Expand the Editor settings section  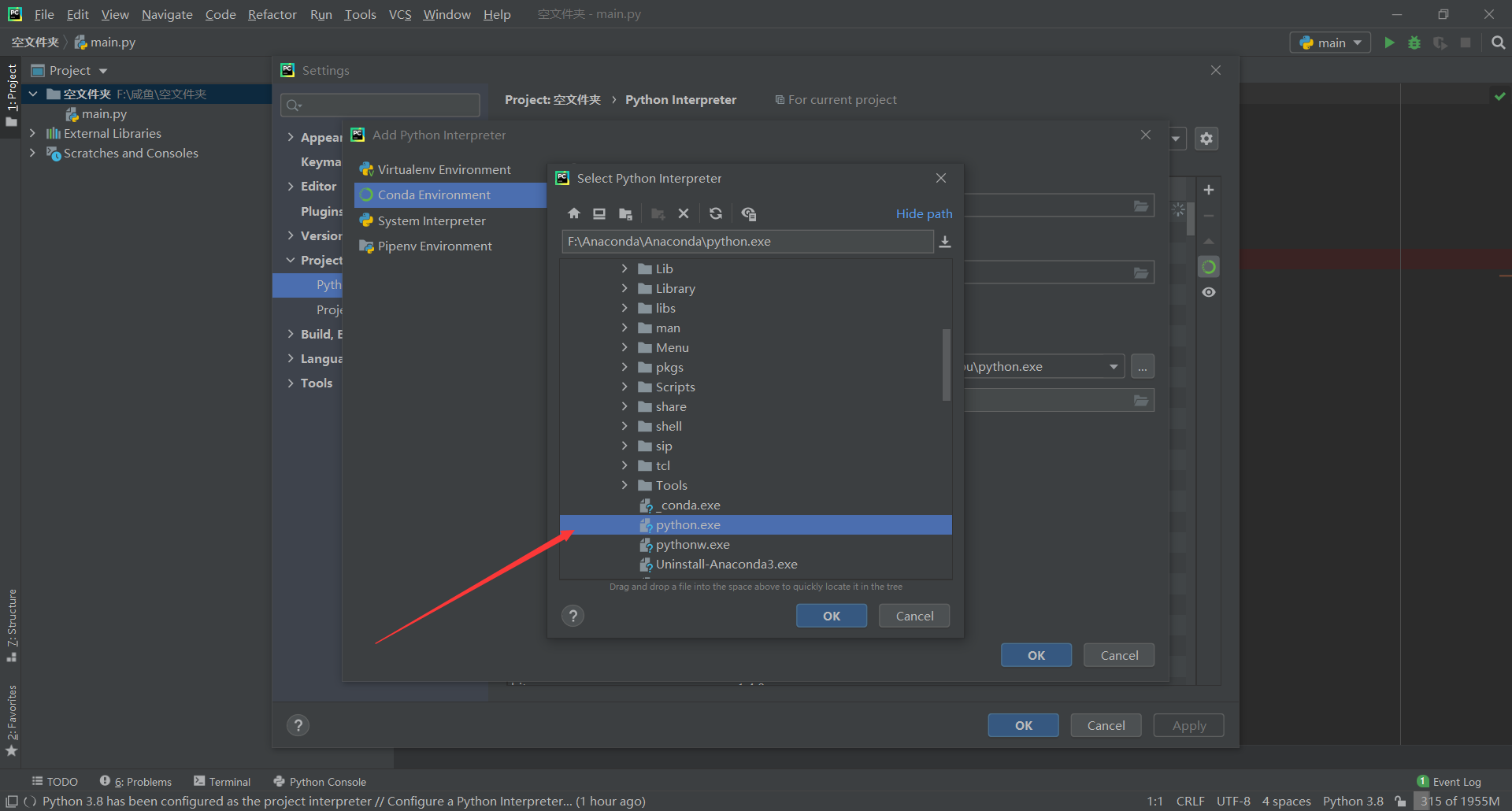click(291, 187)
